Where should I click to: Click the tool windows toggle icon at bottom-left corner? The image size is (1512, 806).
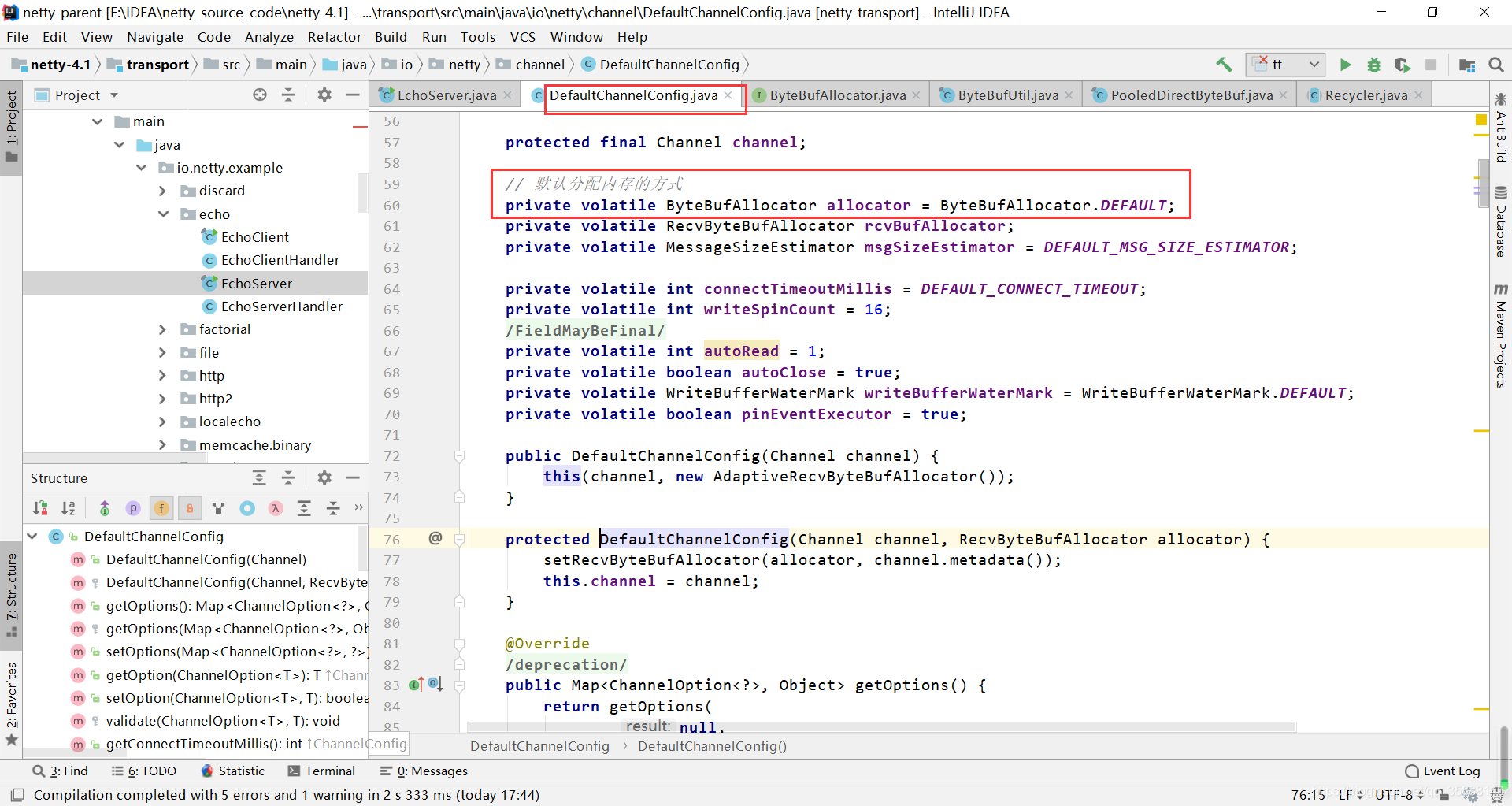[x=17, y=794]
